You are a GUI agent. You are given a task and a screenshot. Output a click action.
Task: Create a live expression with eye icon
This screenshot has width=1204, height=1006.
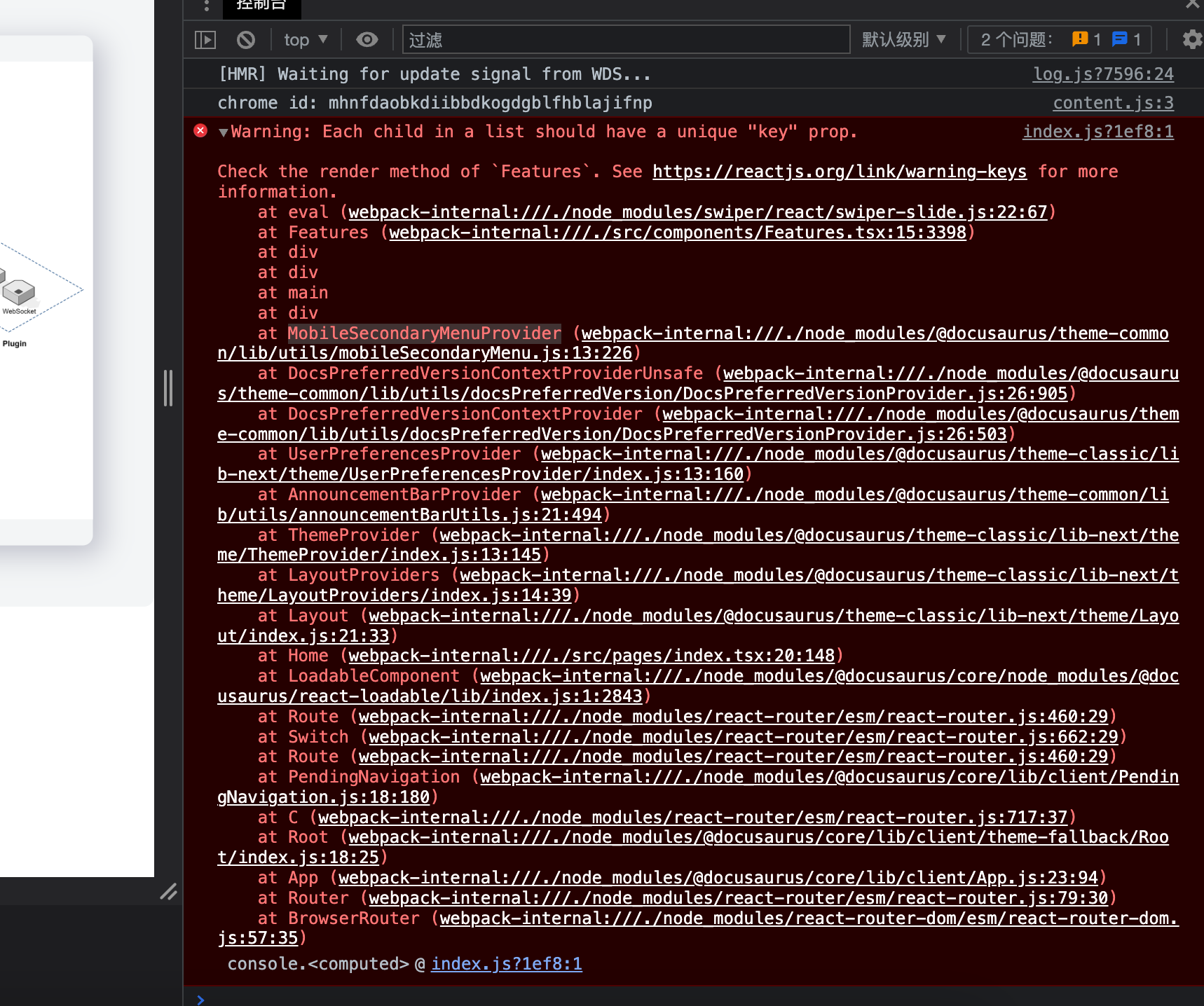coord(367,39)
